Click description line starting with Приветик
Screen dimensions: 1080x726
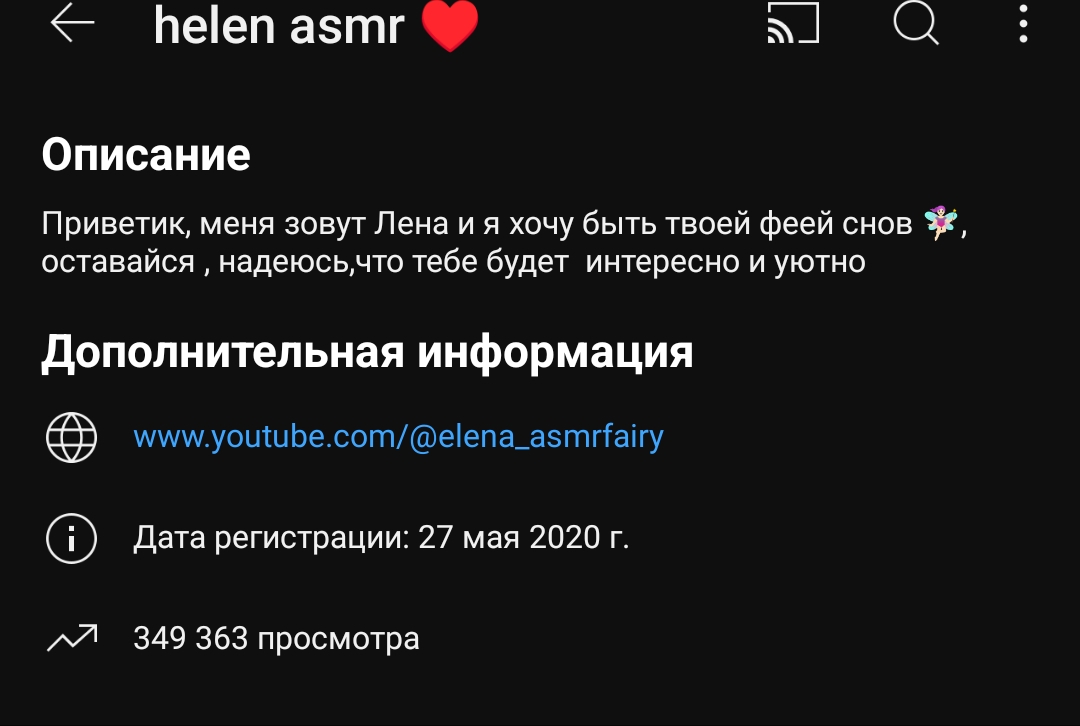[504, 223]
